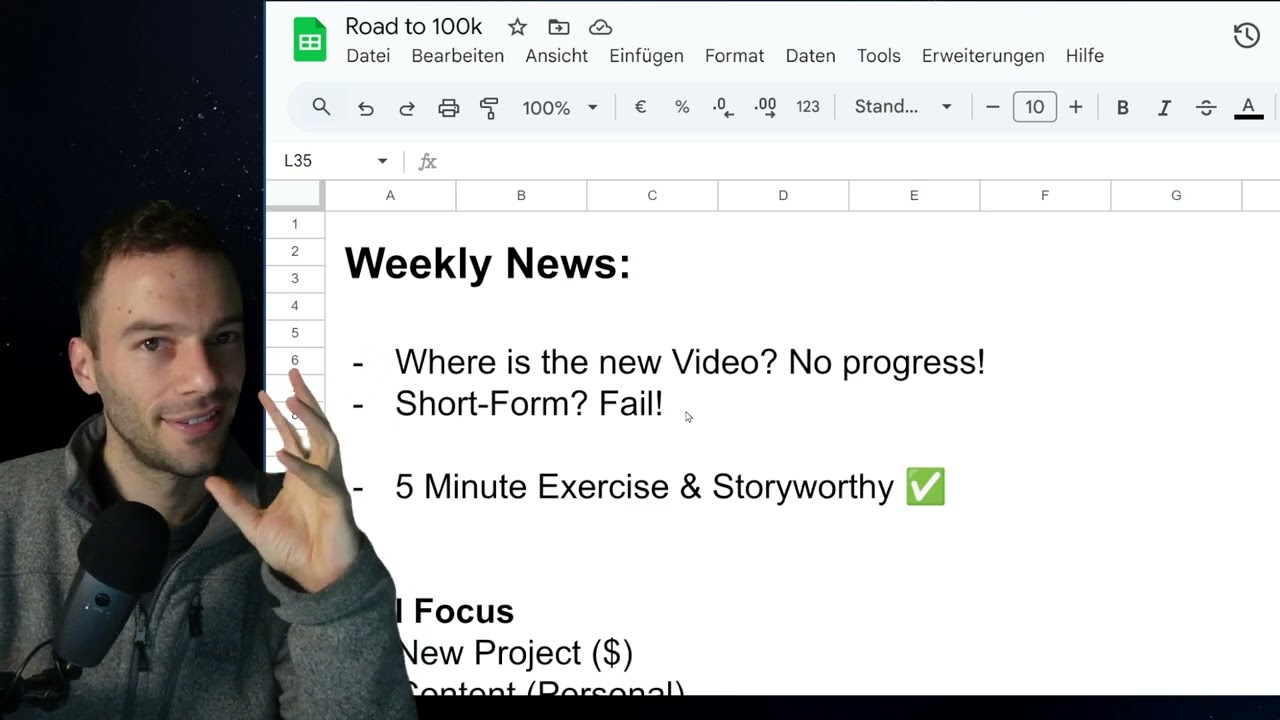Screen dimensions: 1280x720
Task: Redo the last action
Action: pos(407,107)
